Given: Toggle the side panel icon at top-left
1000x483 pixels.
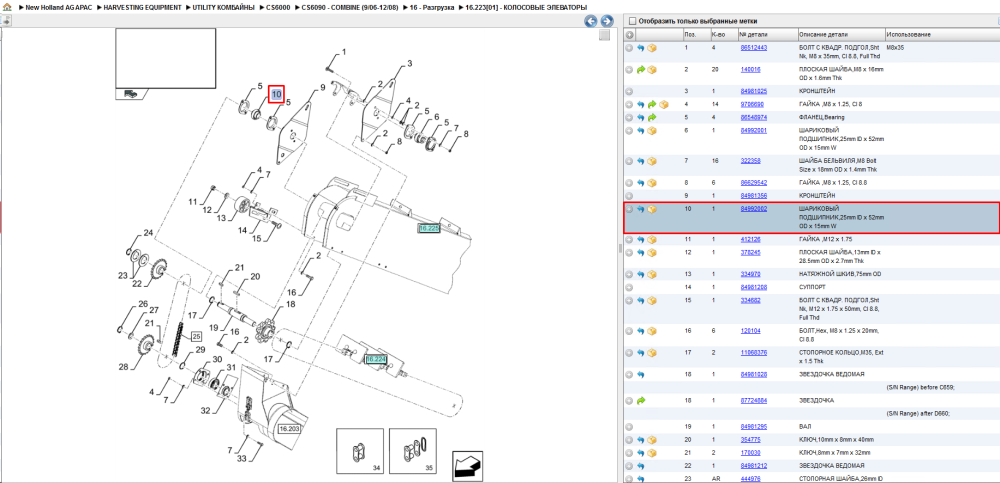Looking at the screenshot, I should pyautogui.click(x=6, y=20).
